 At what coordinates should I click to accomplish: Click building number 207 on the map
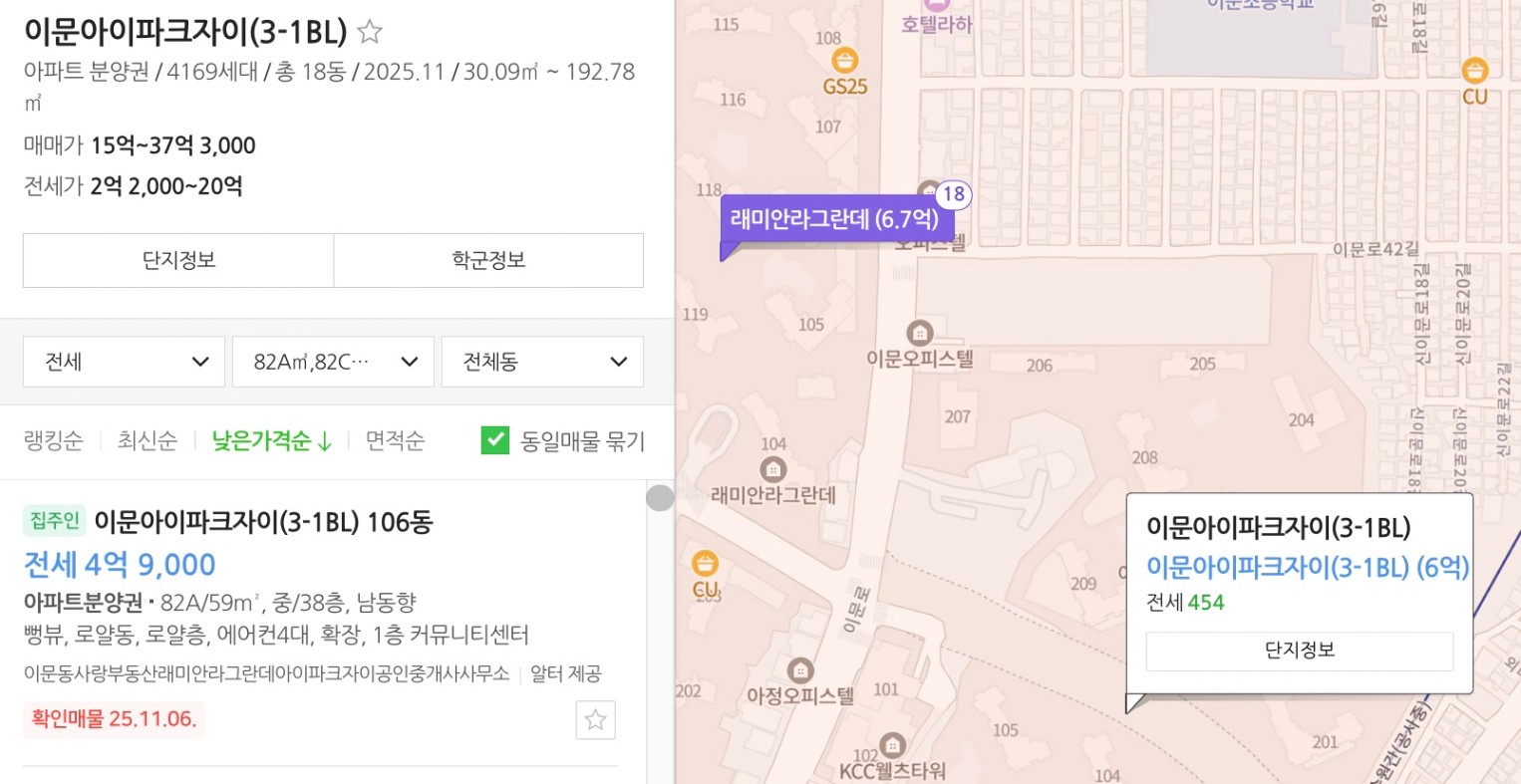(958, 416)
